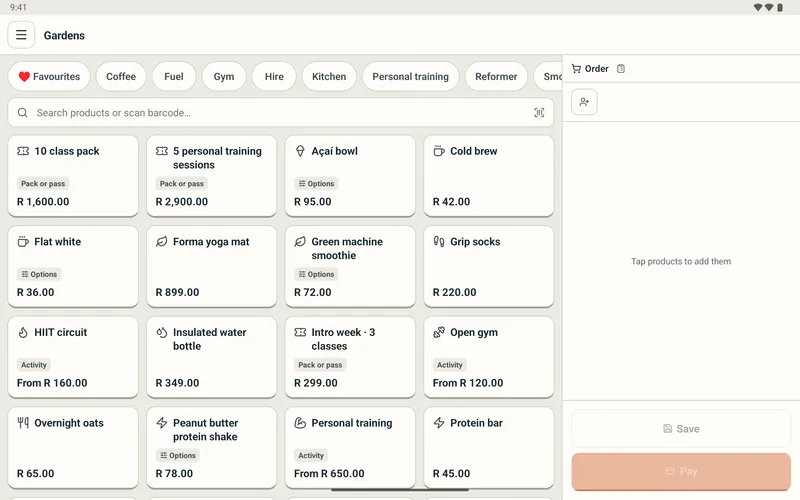Click the bicep icon on Personal training
The height and width of the screenshot is (500, 800).
pyautogui.click(x=300, y=422)
